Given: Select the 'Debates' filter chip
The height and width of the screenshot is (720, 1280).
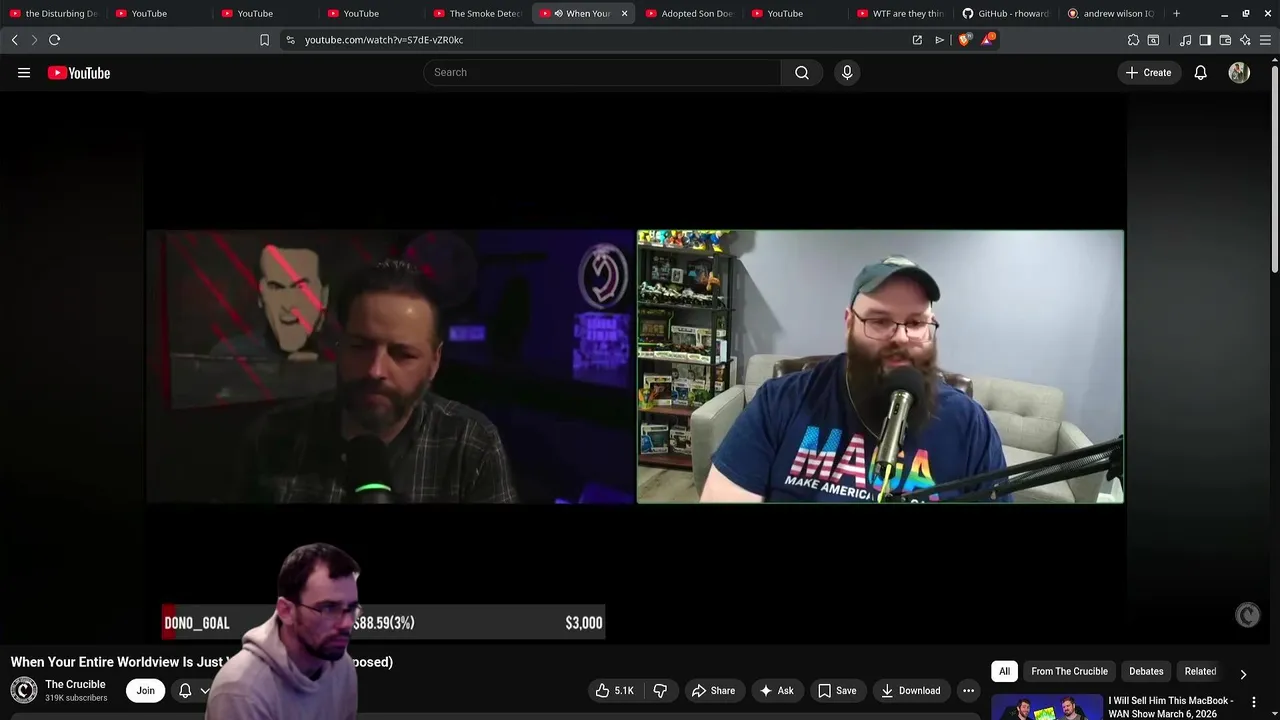Looking at the screenshot, I should click(x=1146, y=671).
